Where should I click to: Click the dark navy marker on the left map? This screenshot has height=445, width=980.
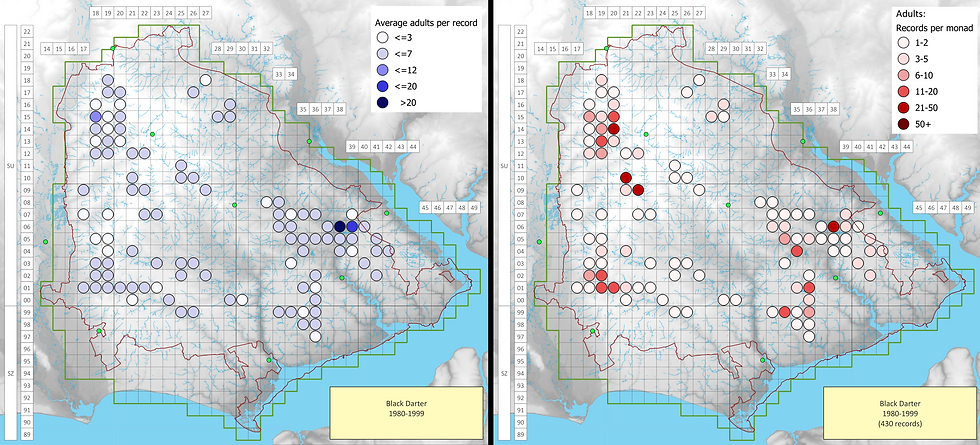pyautogui.click(x=340, y=226)
